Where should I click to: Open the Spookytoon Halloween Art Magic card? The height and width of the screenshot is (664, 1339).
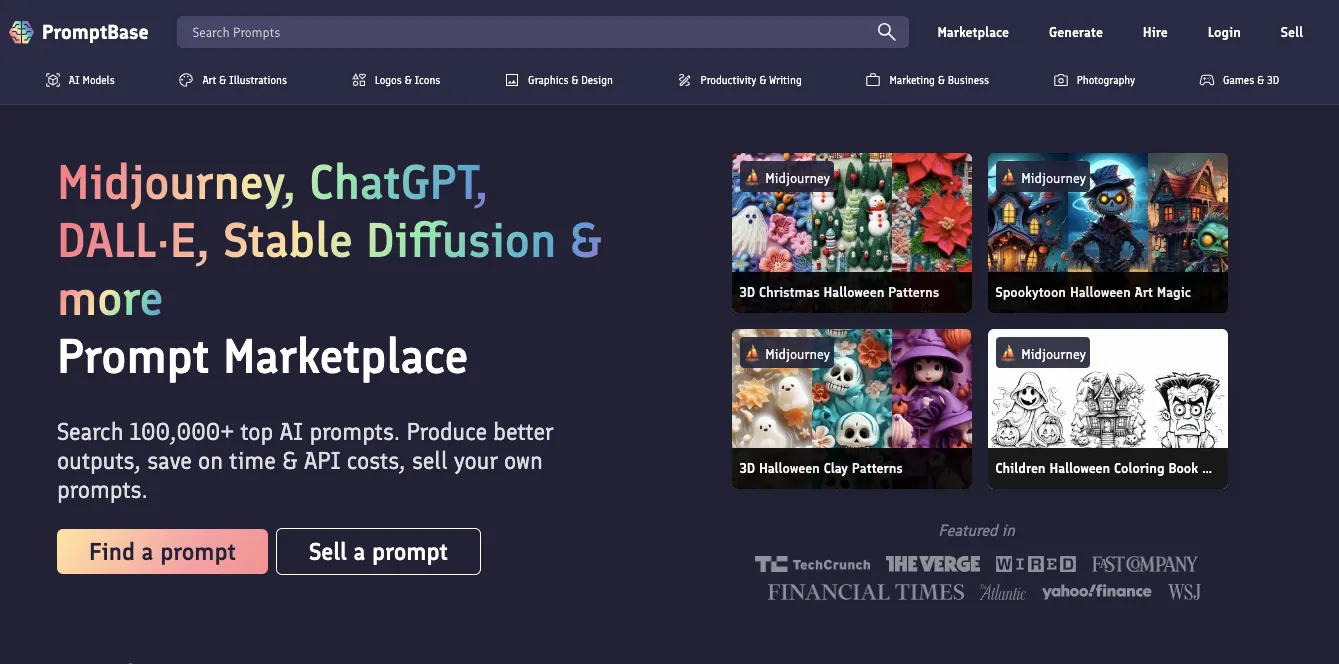point(1107,233)
